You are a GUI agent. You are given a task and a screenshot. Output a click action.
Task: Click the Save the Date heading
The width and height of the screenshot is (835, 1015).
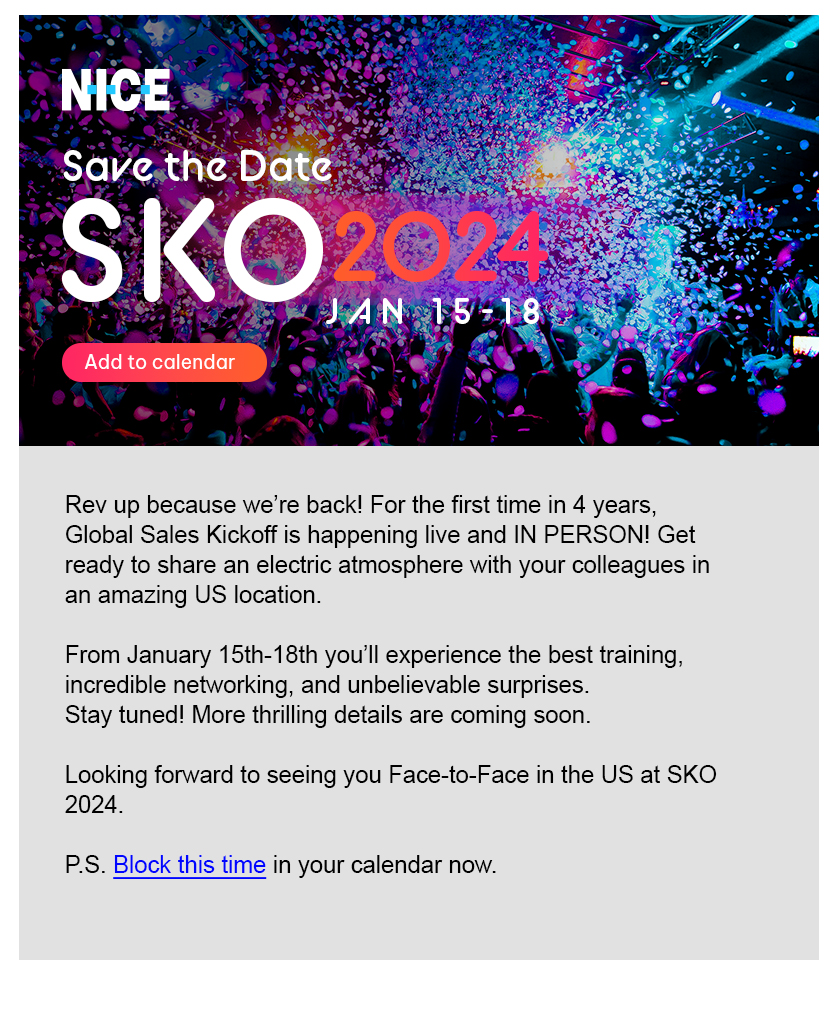click(197, 166)
